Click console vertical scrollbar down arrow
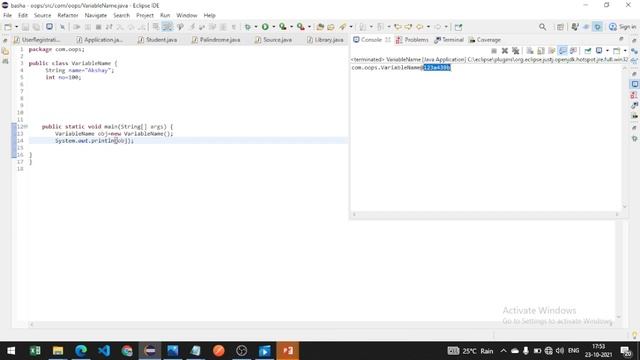Screen dimensions: 640x360 624,207
